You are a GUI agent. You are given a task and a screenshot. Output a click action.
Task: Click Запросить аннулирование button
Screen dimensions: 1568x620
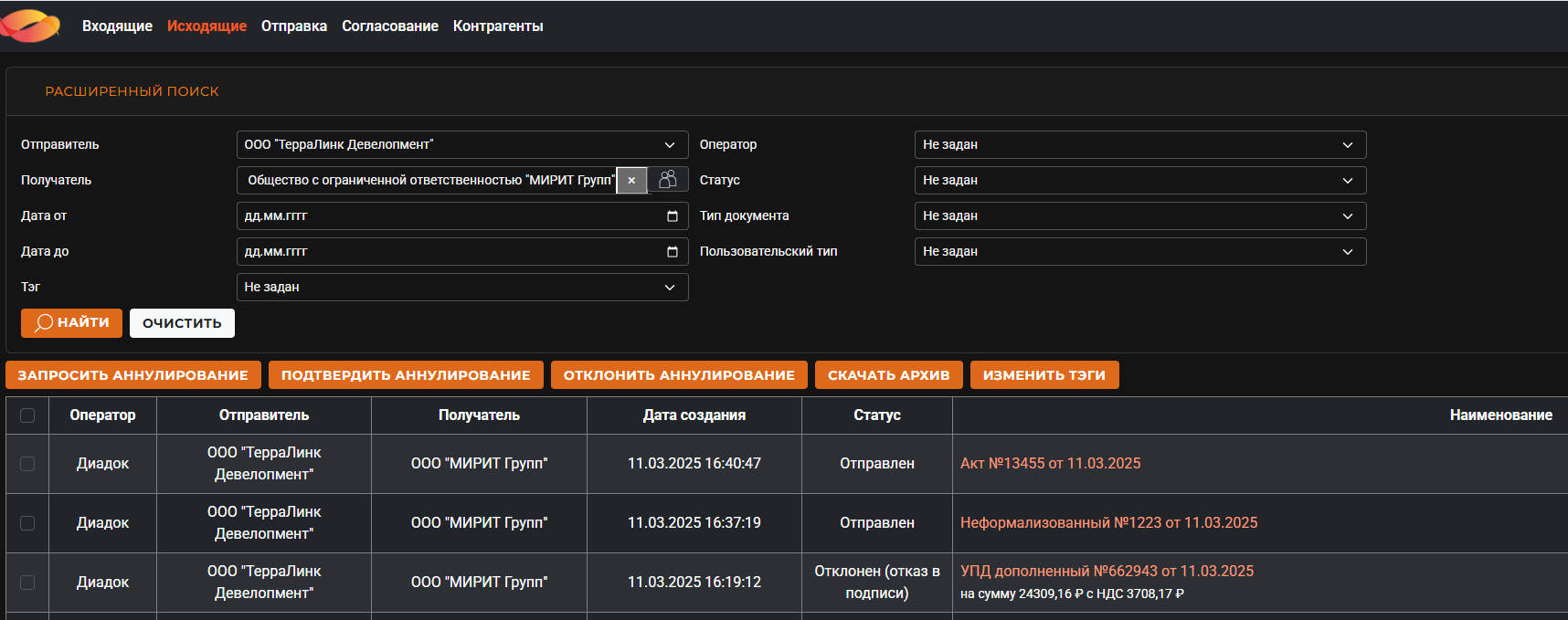click(133, 375)
